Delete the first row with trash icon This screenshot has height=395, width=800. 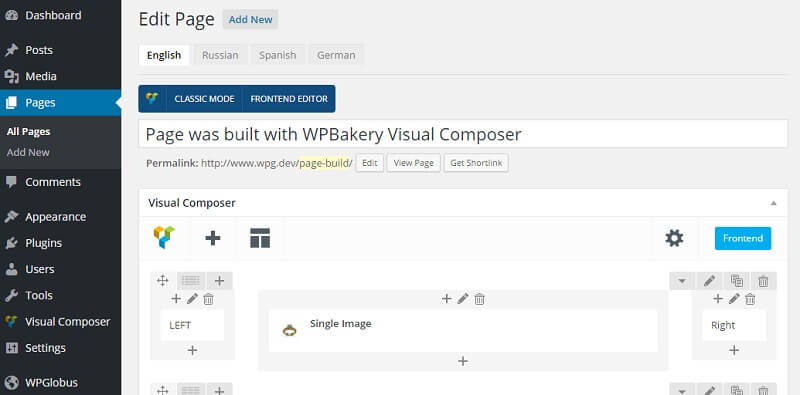[x=763, y=281]
